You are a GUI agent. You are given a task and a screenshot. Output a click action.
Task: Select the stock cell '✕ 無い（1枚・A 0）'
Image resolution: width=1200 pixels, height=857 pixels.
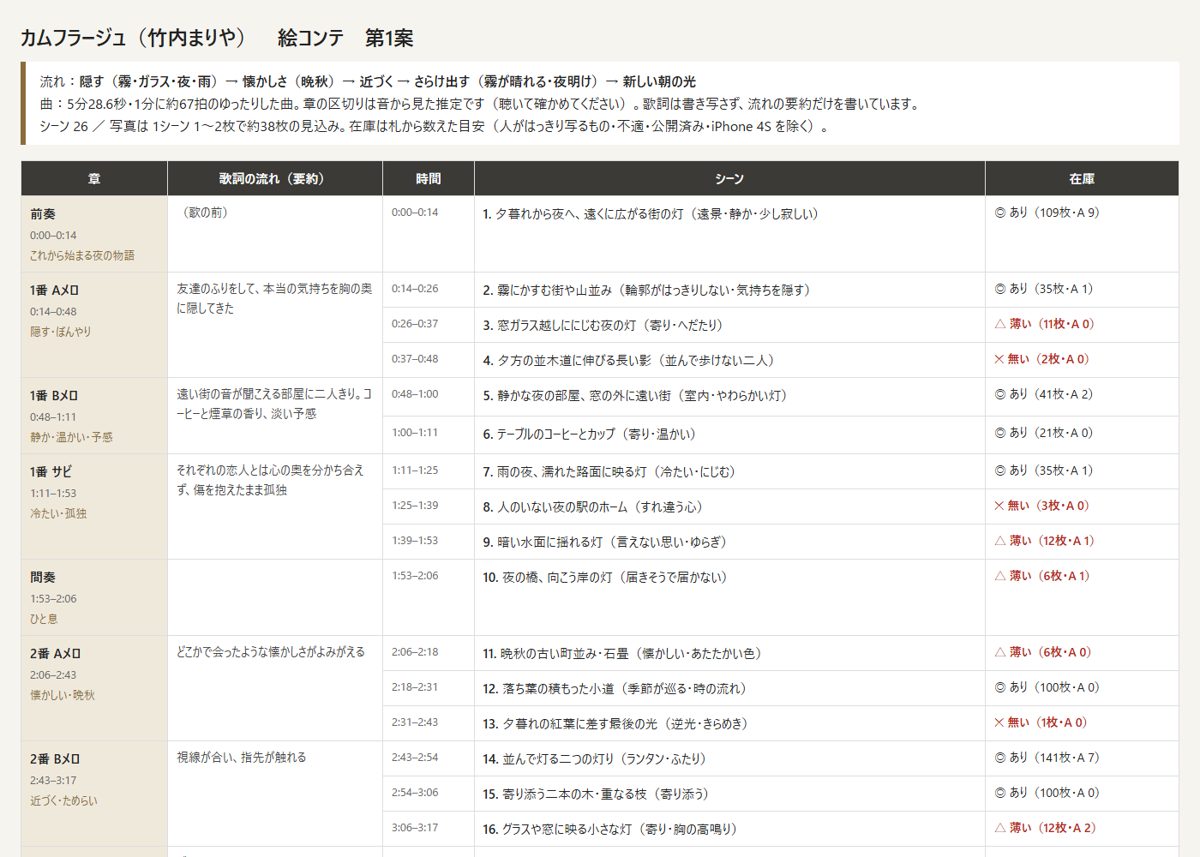coord(1082,723)
